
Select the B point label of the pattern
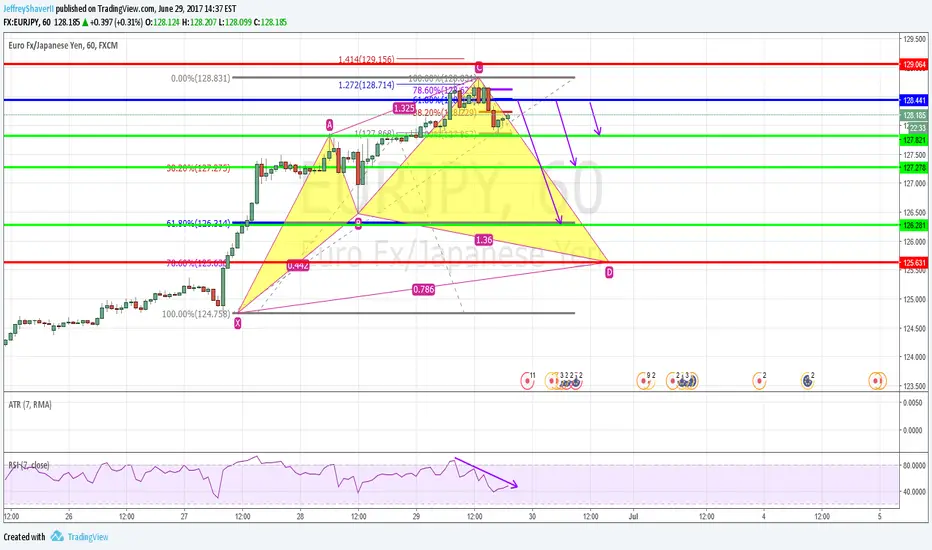click(x=358, y=224)
